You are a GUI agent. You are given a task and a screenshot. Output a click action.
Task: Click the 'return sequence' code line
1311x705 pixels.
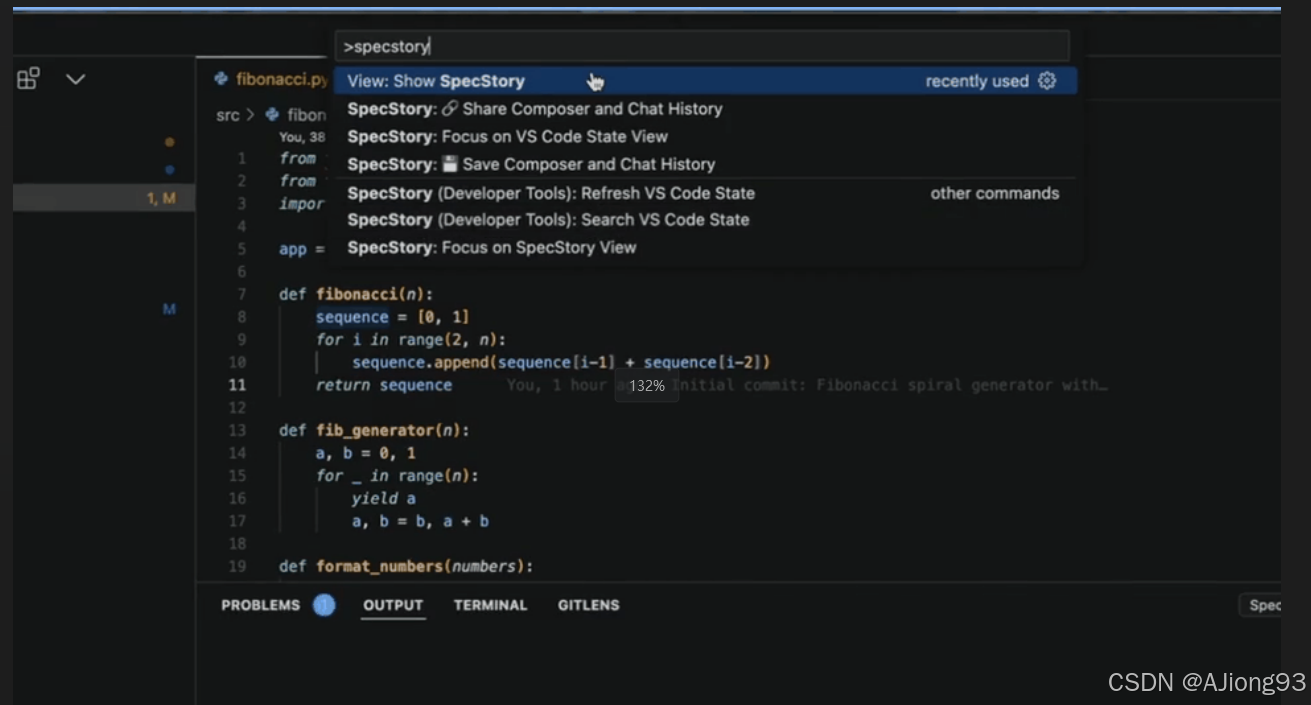[384, 385]
